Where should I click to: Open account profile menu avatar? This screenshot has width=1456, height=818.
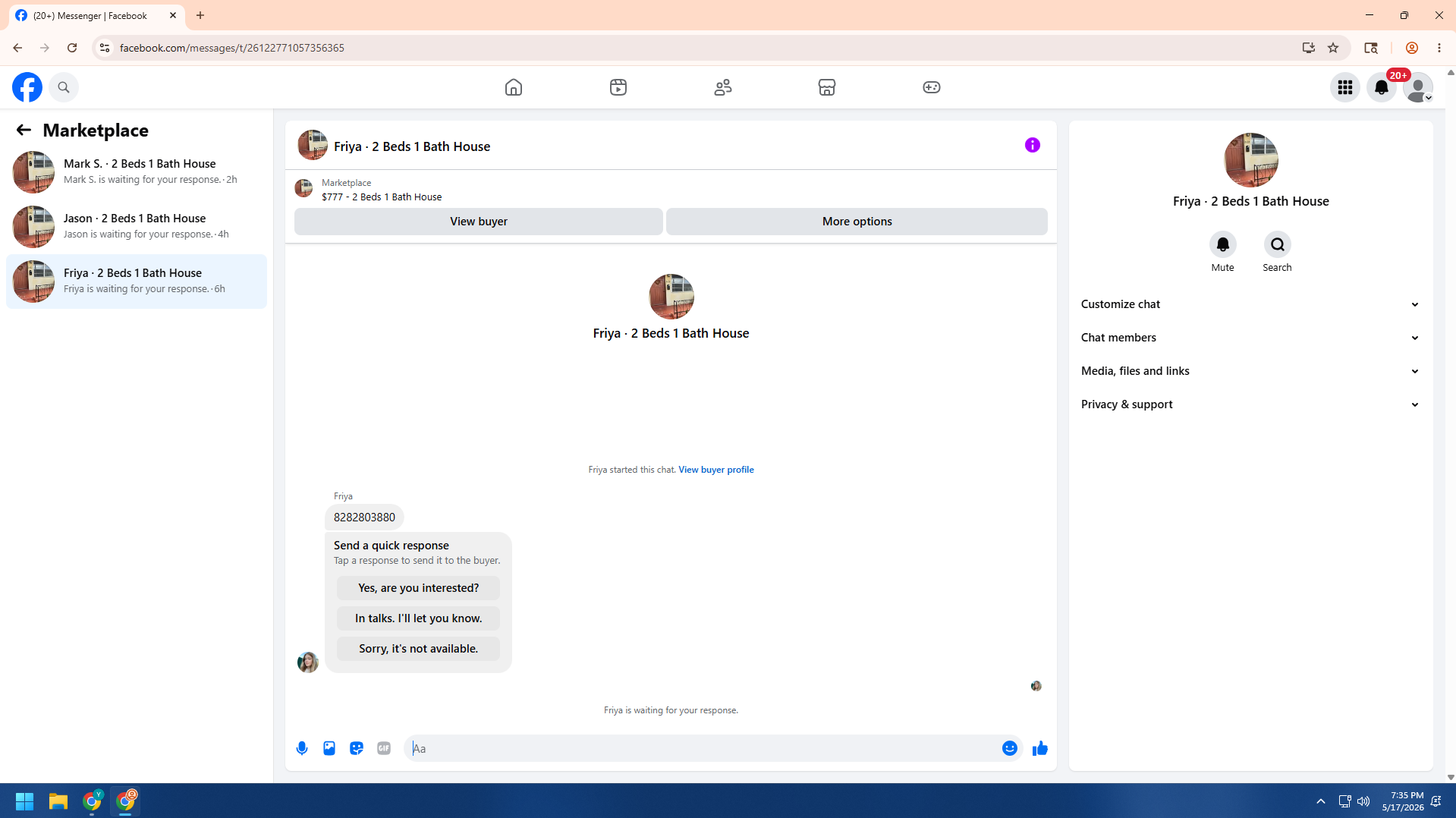coord(1418,87)
